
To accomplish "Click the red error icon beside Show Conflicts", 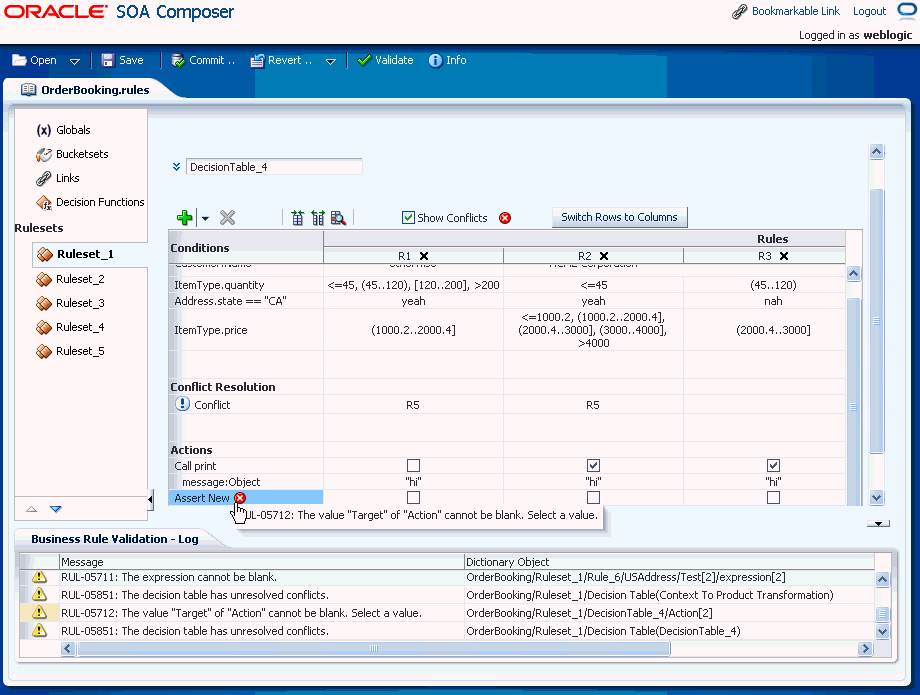I will point(505,218).
